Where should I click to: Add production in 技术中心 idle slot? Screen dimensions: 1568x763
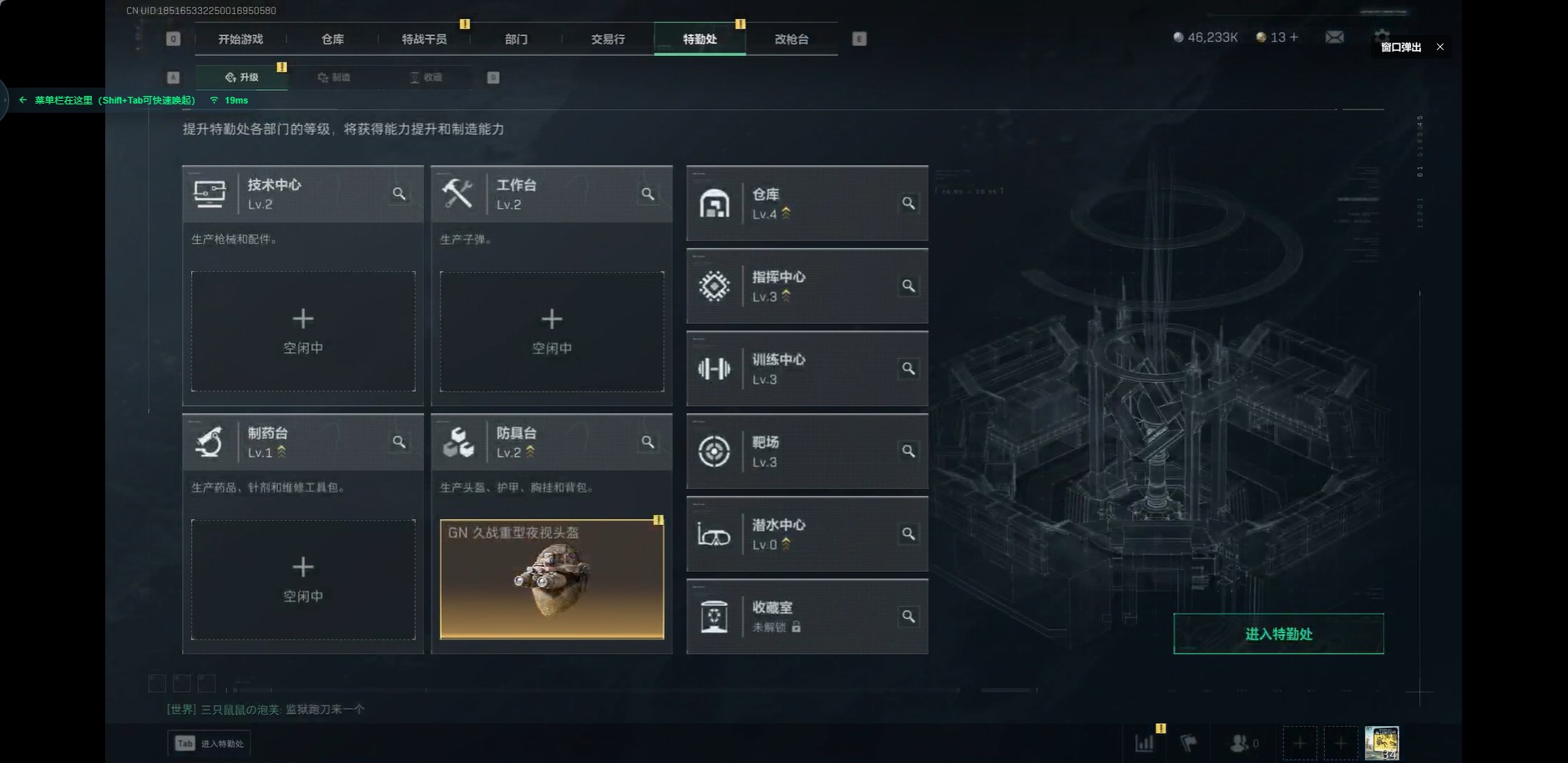(x=303, y=331)
